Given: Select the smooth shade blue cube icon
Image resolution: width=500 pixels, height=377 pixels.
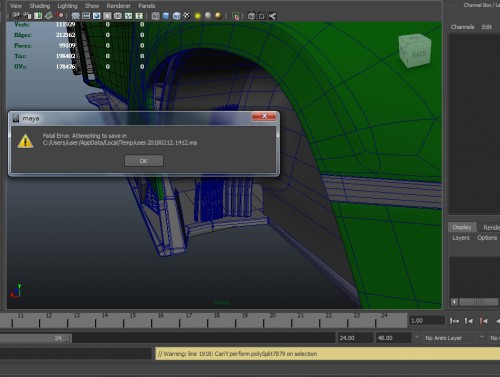Looking at the screenshot, I should pyautogui.click(x=166, y=16).
